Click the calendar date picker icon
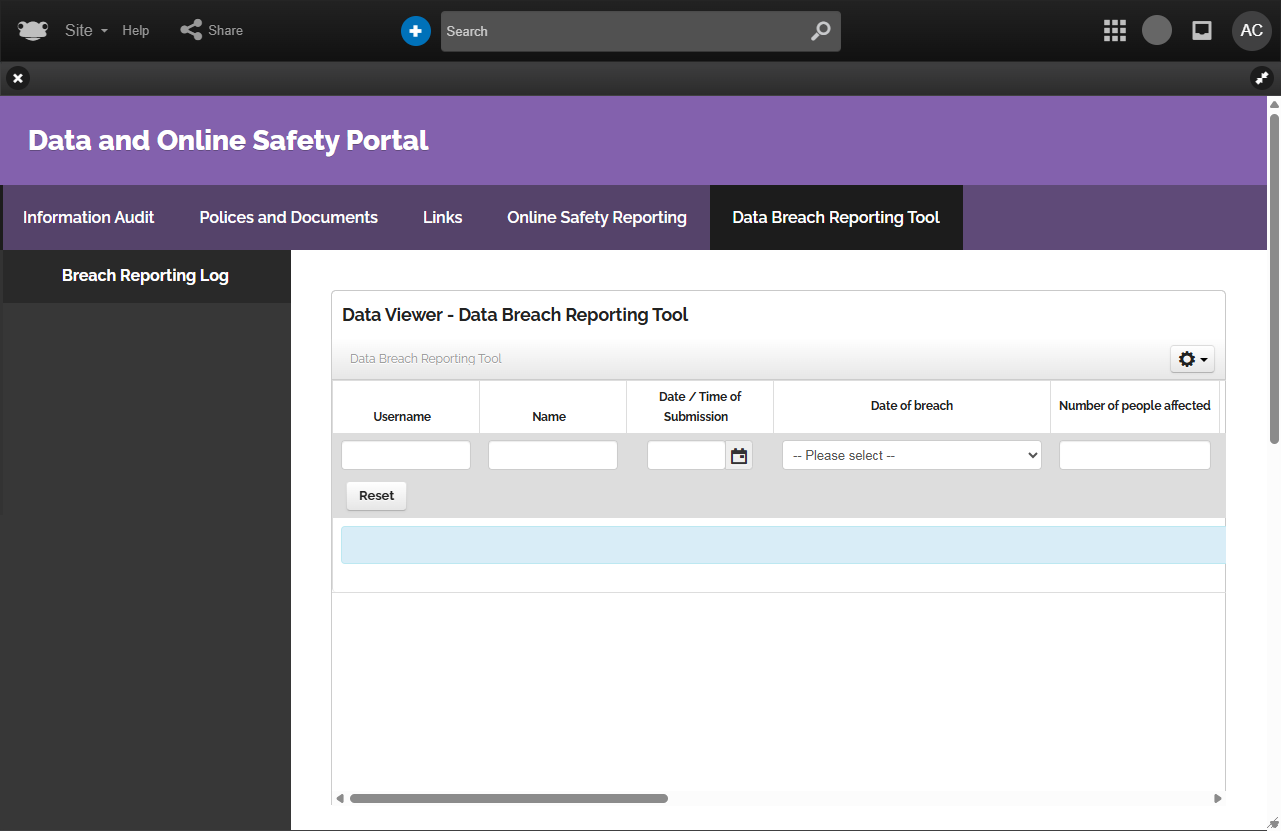Screen dimensions: 1281x831 tap(739, 456)
